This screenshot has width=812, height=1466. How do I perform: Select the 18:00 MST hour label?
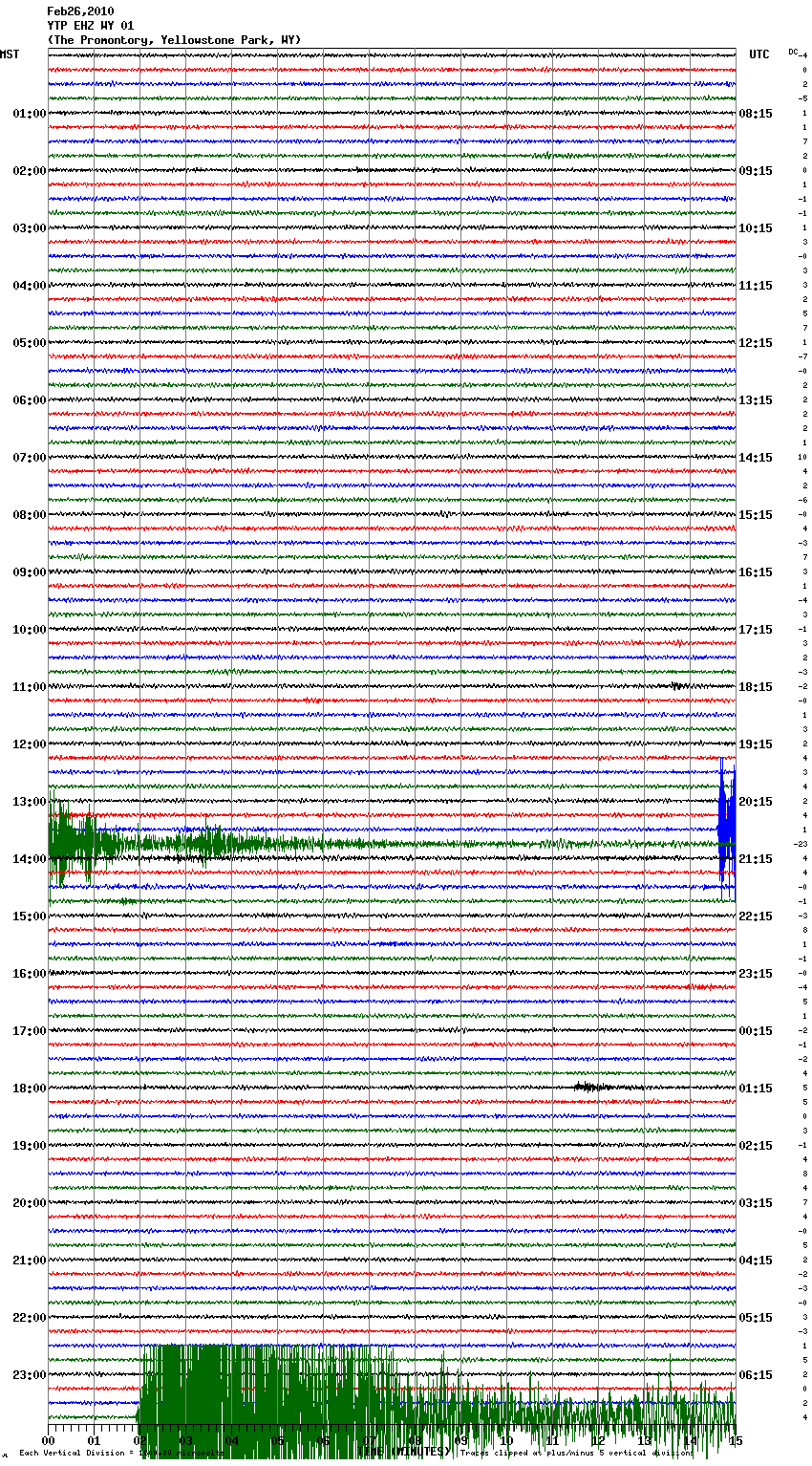pos(30,1089)
